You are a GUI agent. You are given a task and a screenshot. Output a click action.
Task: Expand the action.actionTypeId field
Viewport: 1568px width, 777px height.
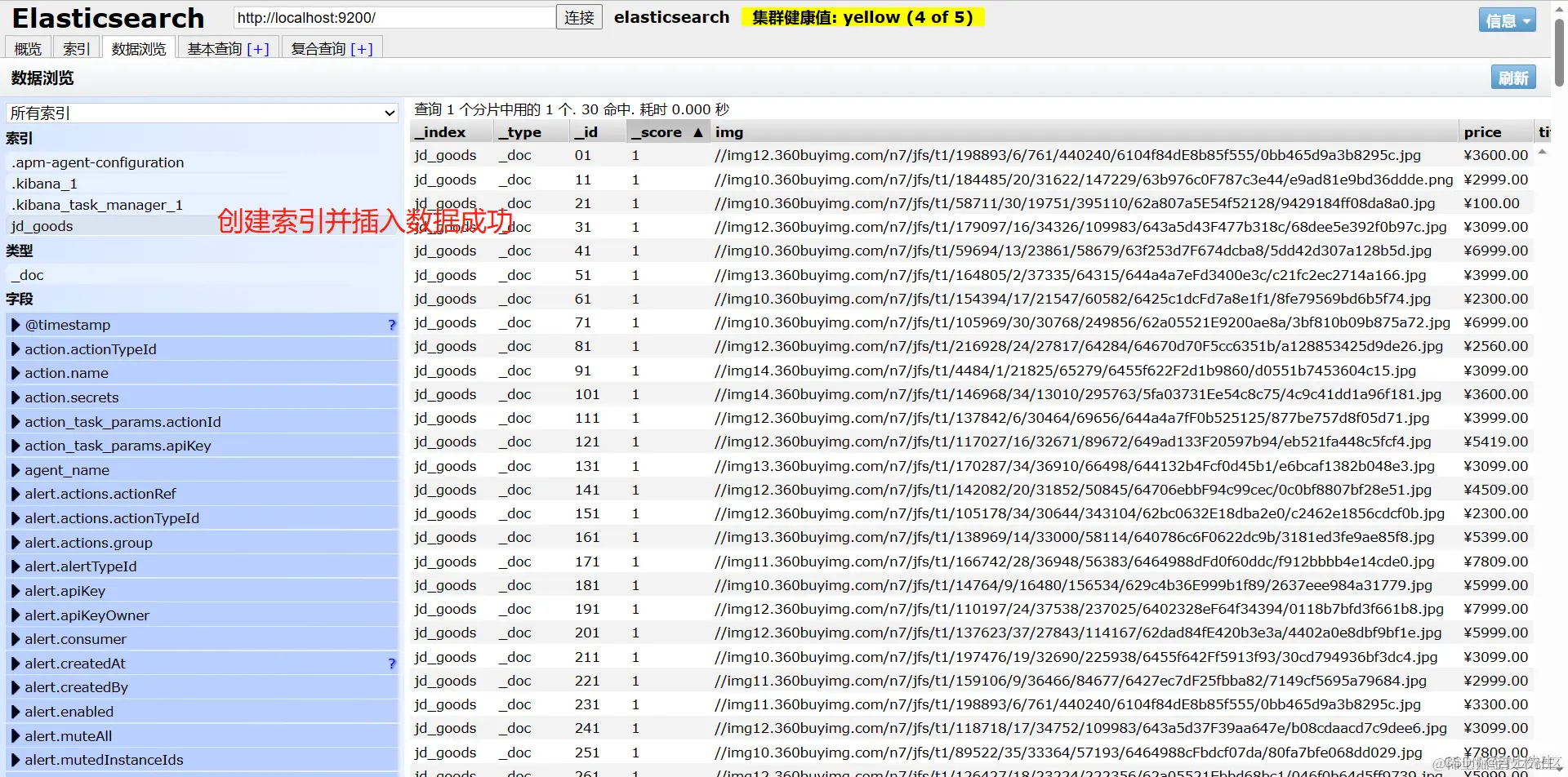click(16, 349)
